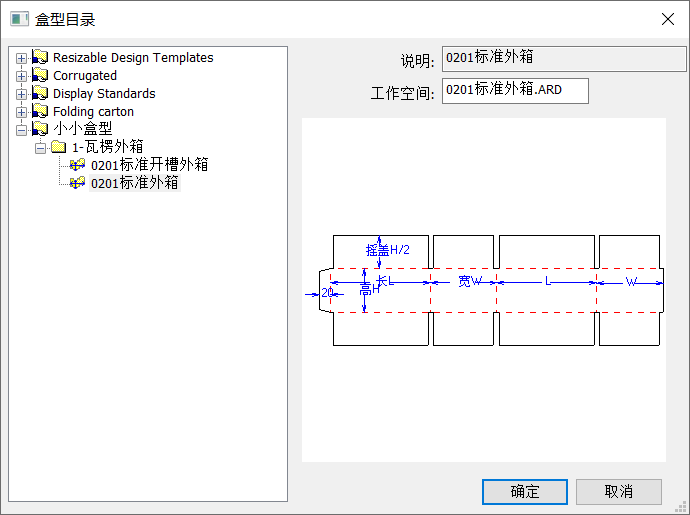Click the 0201标准外箱 design file icon
Image resolution: width=690 pixels, height=515 pixels.
pyautogui.click(x=78, y=183)
